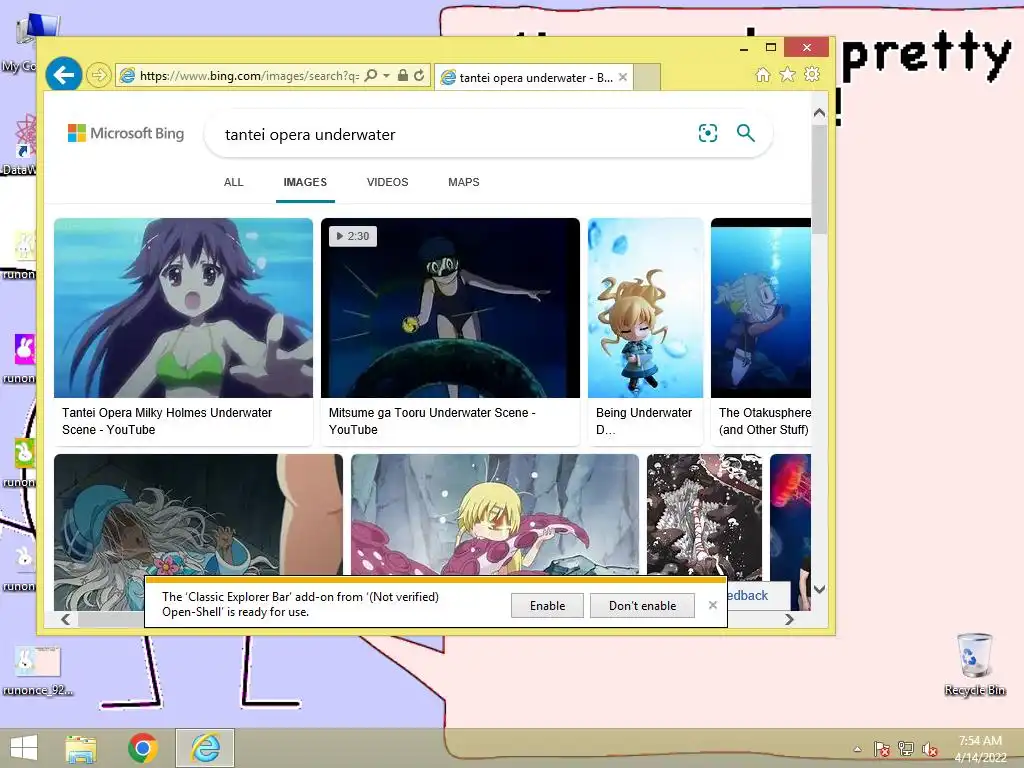This screenshot has width=1024, height=768.
Task: Launch Google Chrome from the taskbar
Action: coord(143,748)
